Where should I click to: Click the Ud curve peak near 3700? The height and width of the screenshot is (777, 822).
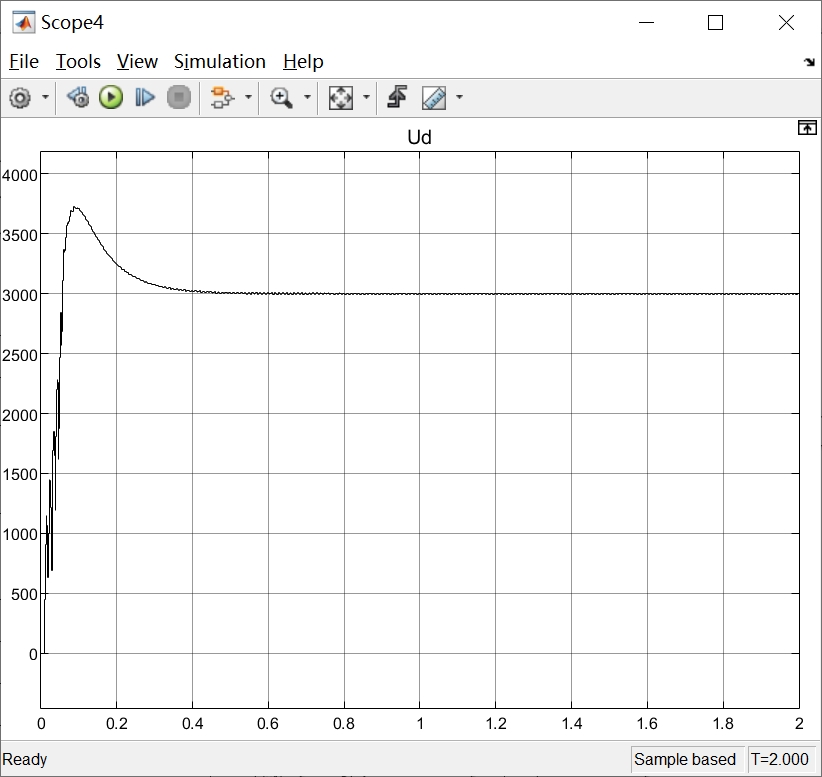click(75, 208)
